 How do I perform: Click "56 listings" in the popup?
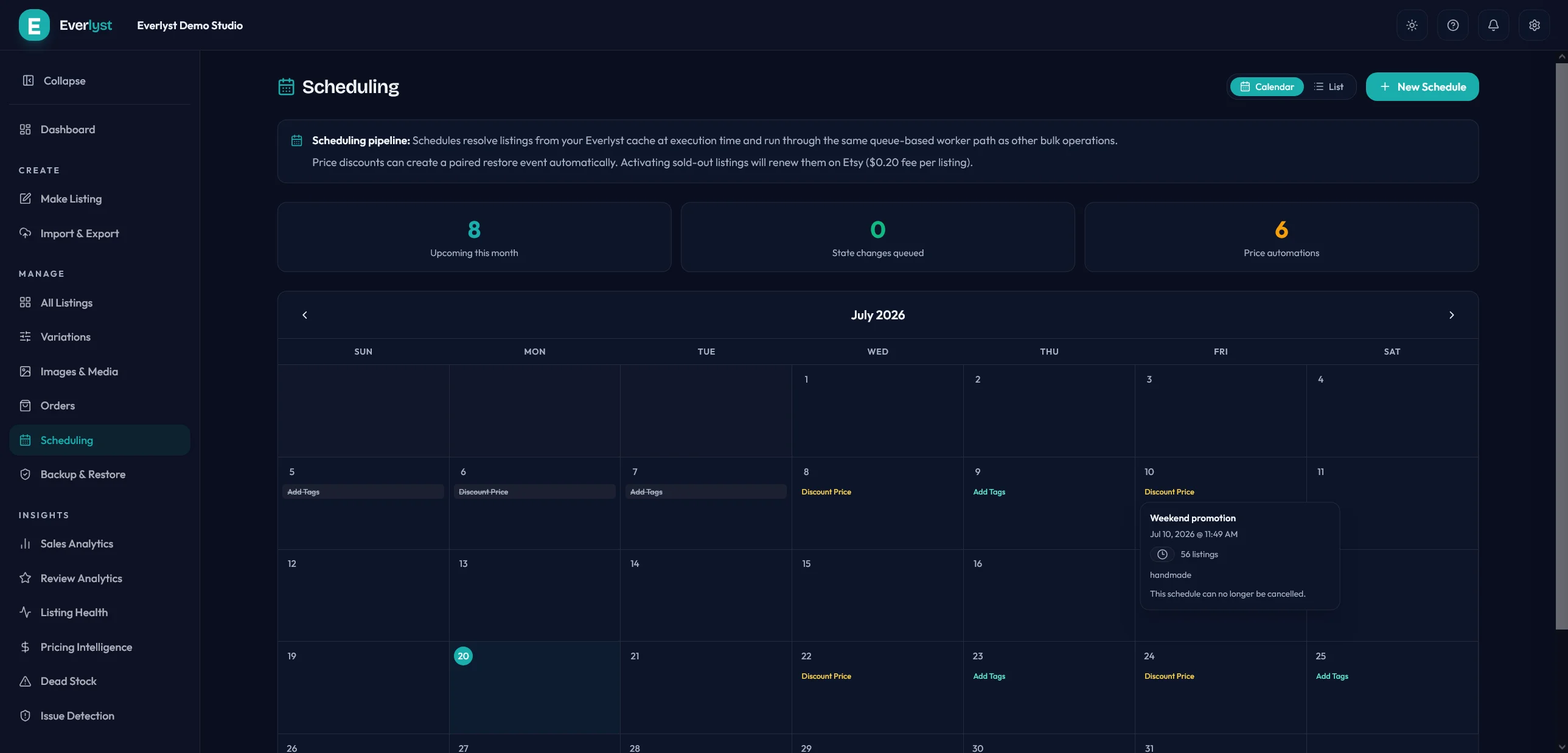(x=1199, y=554)
